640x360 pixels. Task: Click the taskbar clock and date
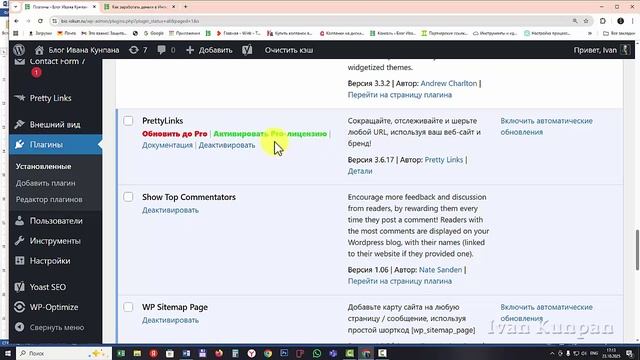[x=611, y=353]
